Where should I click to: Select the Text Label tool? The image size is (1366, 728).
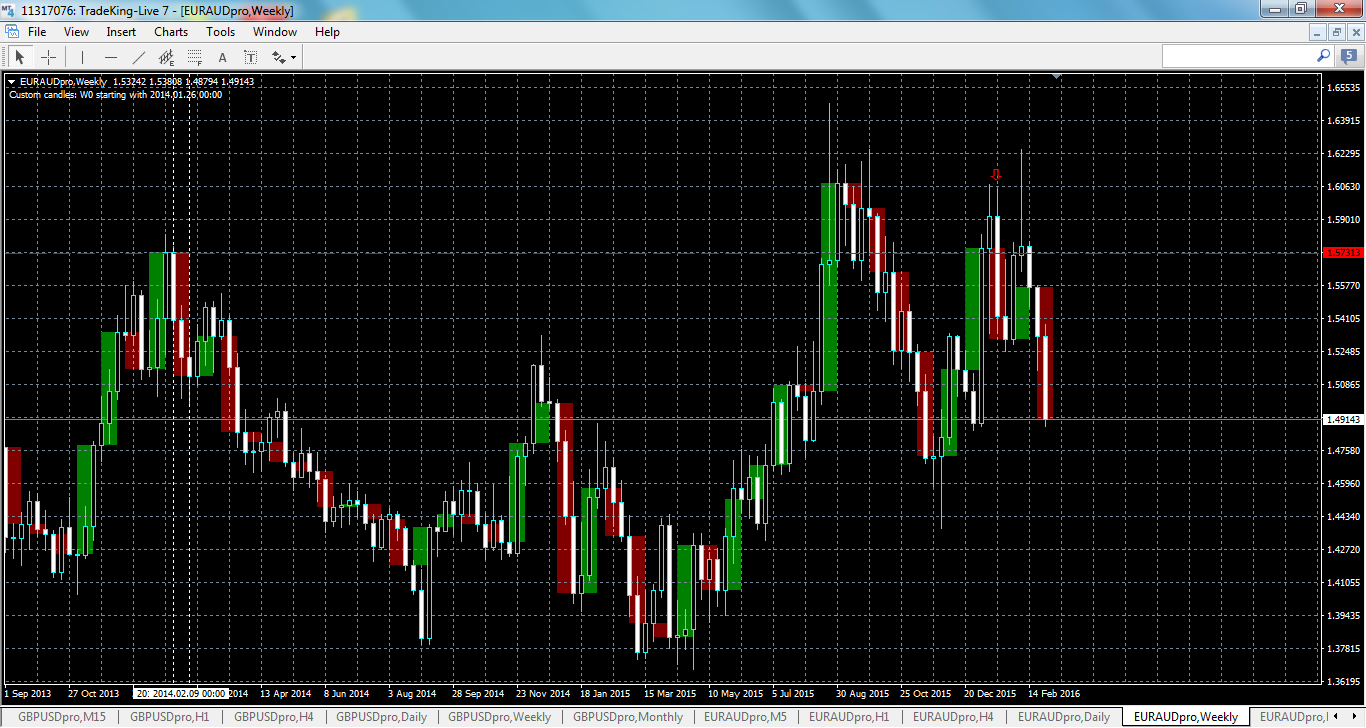[250, 57]
